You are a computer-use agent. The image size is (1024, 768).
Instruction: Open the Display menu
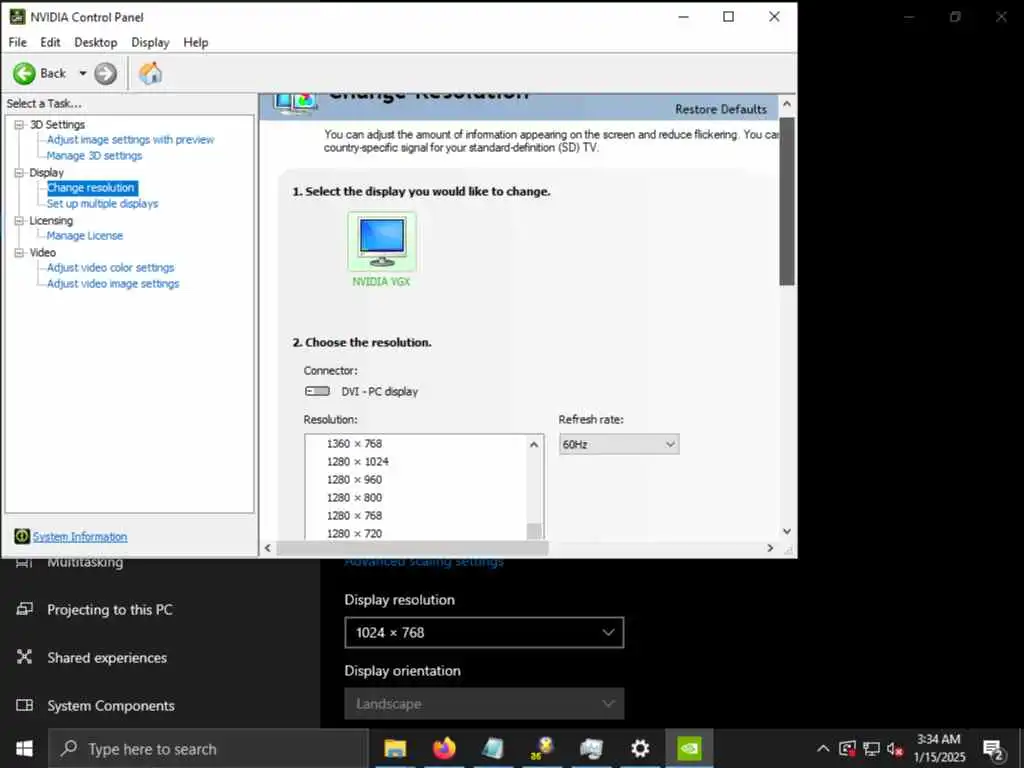click(150, 42)
